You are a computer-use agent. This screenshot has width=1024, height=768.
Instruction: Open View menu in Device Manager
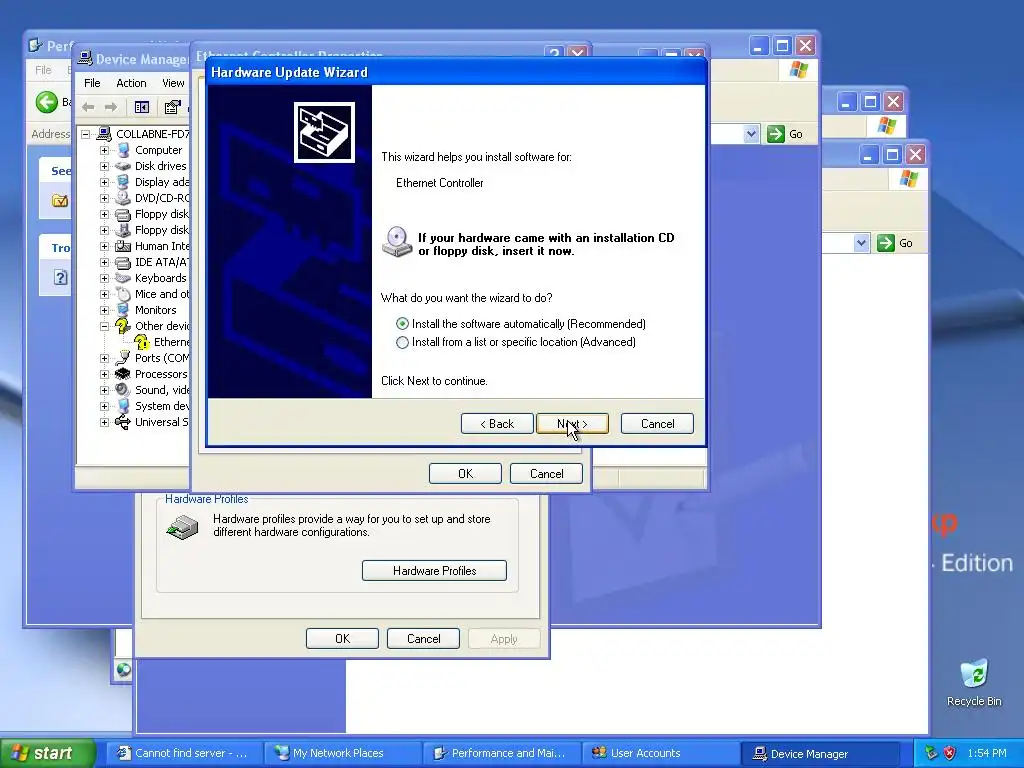tap(173, 83)
